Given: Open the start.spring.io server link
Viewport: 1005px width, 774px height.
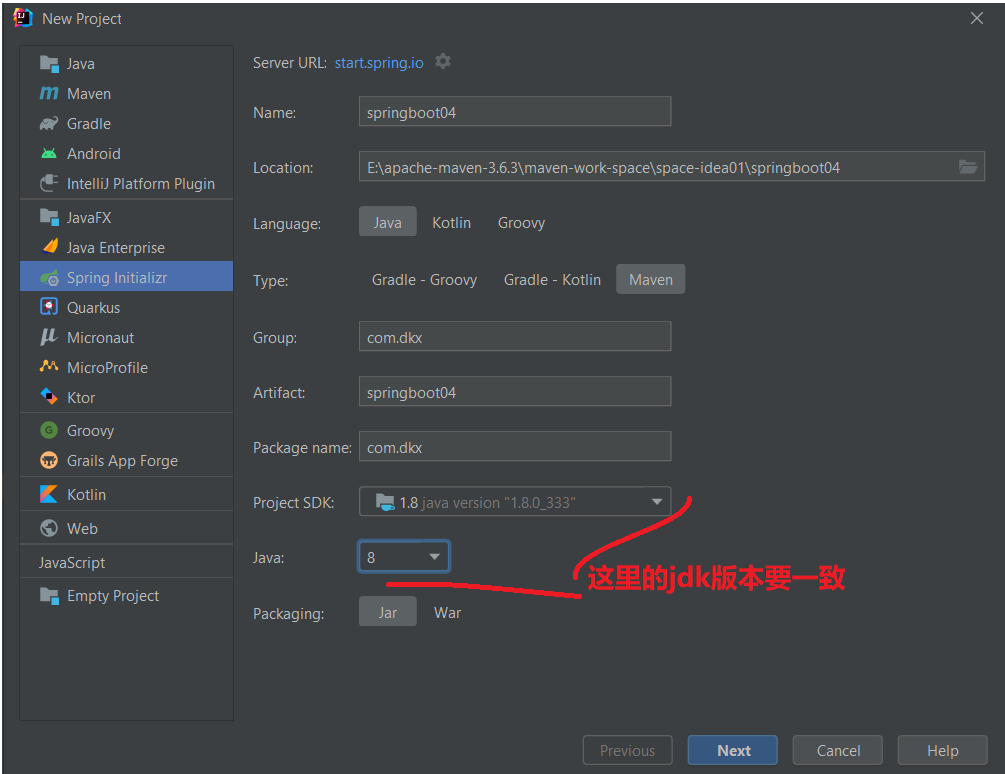Looking at the screenshot, I should pos(379,63).
